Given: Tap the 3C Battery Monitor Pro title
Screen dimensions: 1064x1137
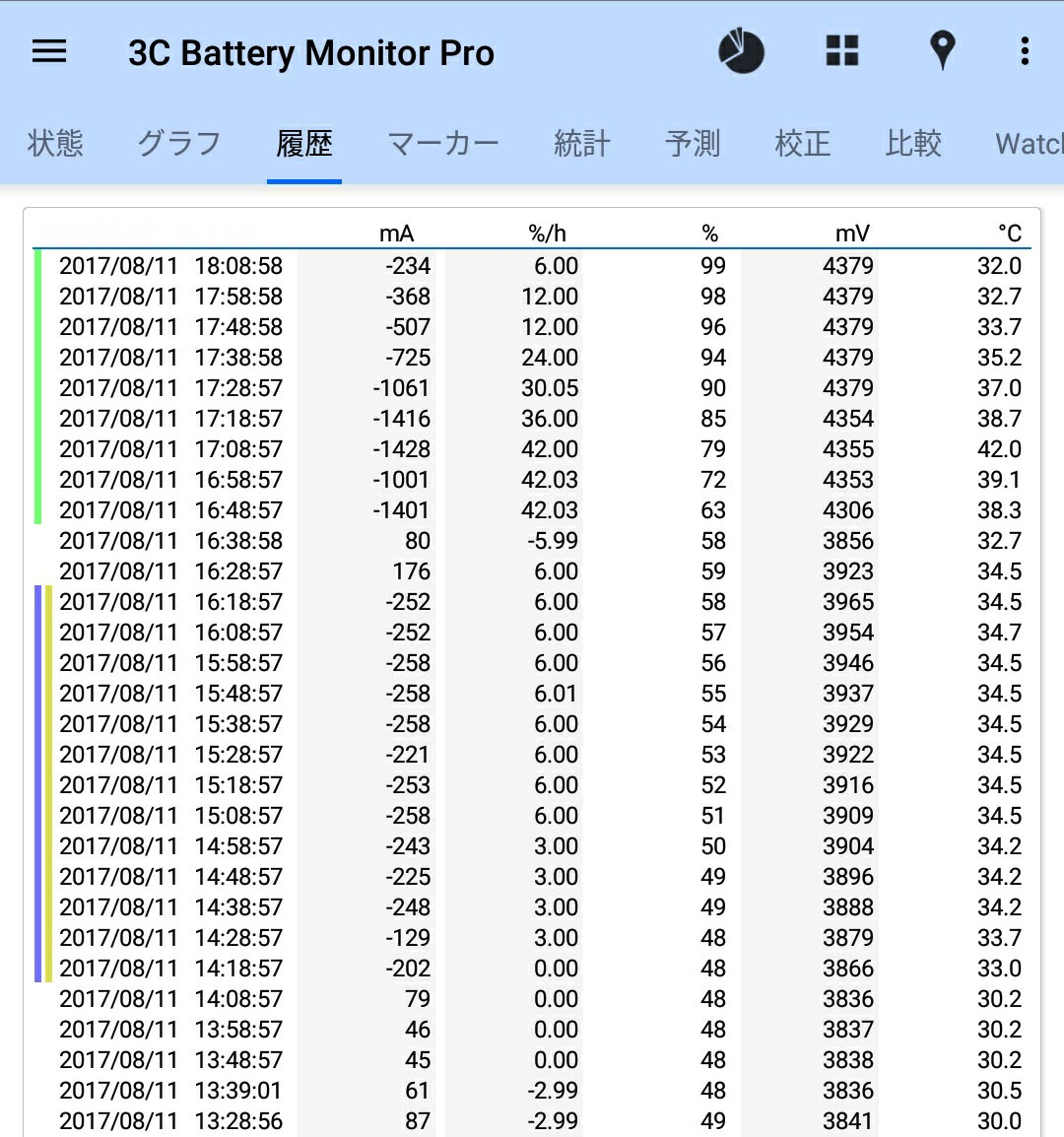Looking at the screenshot, I should point(311,52).
